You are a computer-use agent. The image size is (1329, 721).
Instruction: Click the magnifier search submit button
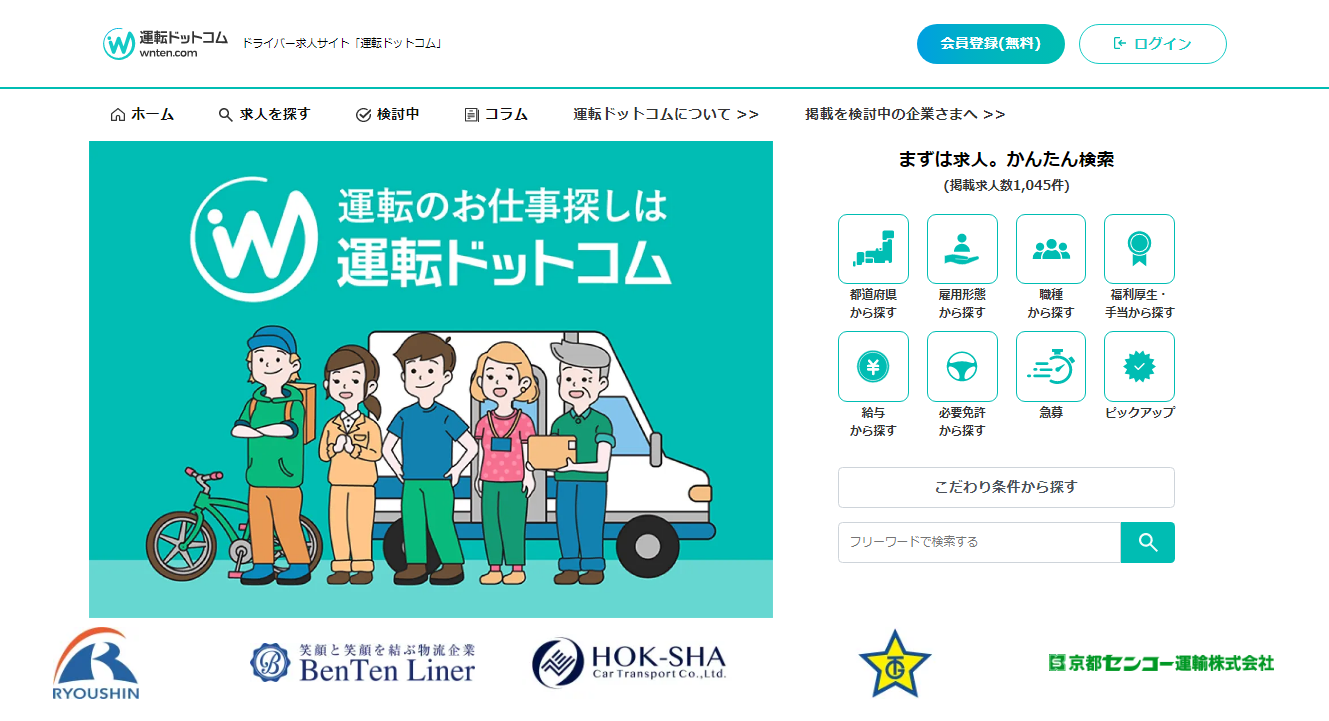pos(1148,542)
